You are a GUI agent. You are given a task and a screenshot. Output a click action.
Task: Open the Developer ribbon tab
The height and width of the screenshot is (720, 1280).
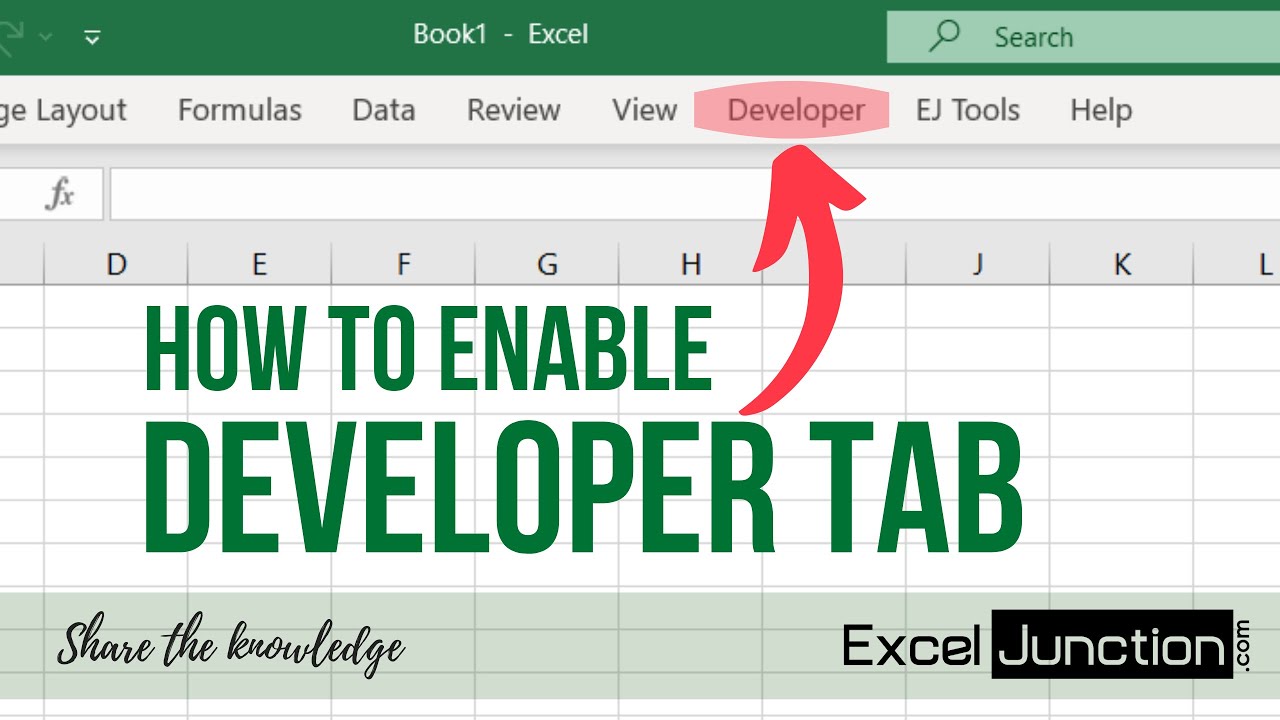(796, 110)
